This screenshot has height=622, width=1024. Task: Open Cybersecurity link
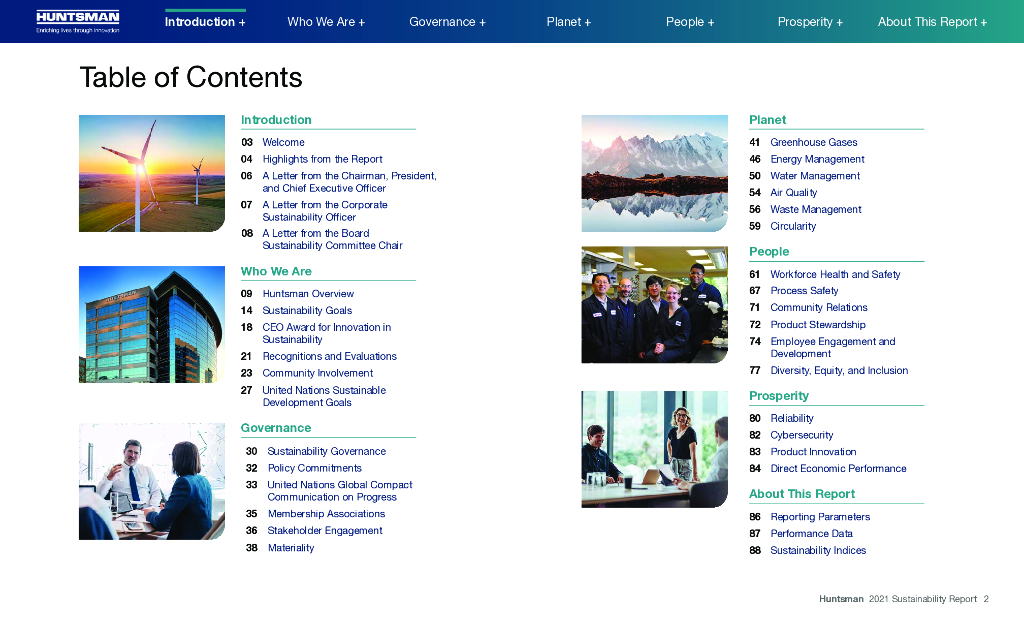tap(801, 435)
